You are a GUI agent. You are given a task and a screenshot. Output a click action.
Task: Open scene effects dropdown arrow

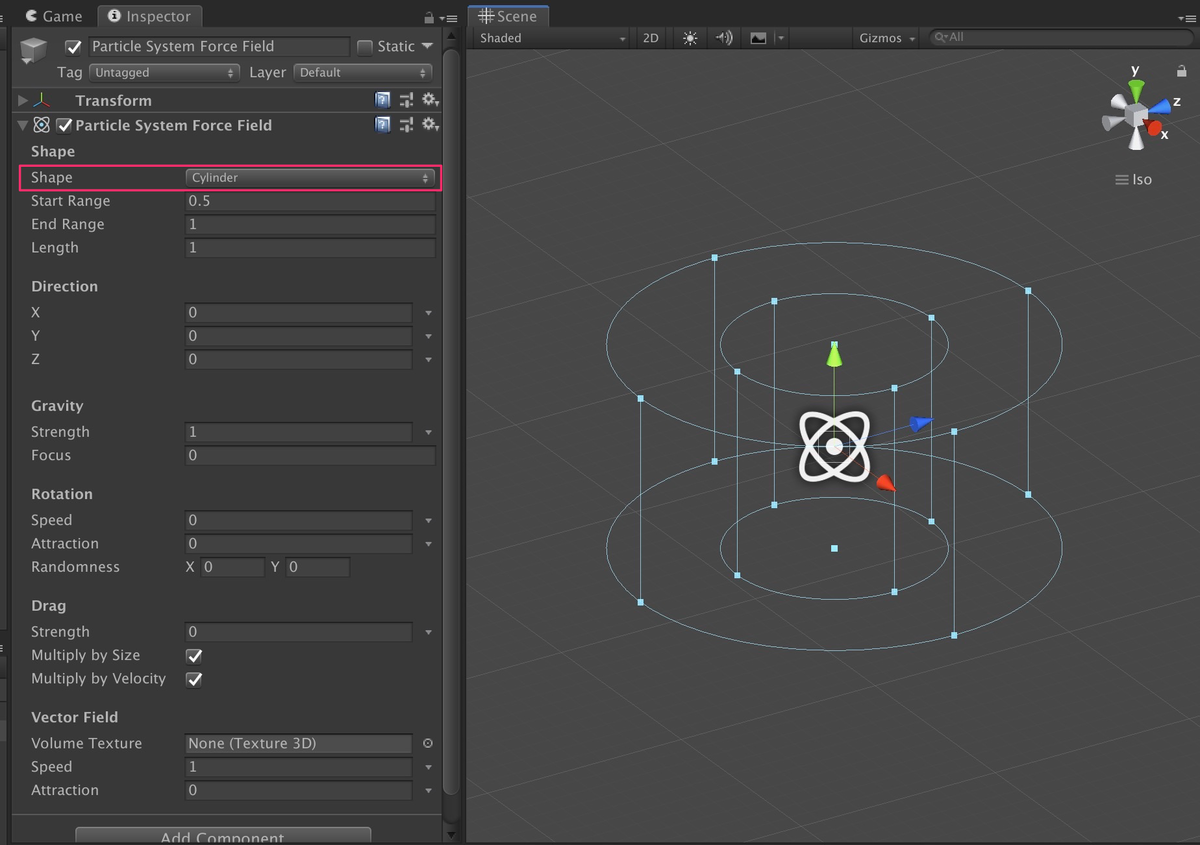(x=780, y=38)
